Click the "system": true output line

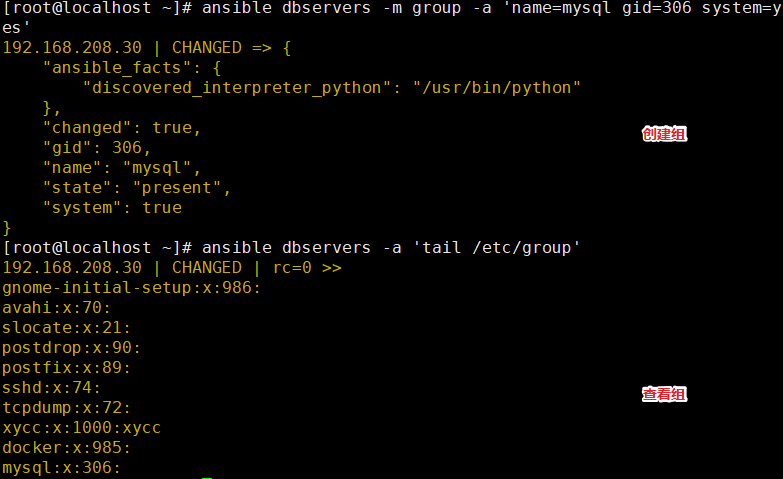112,208
